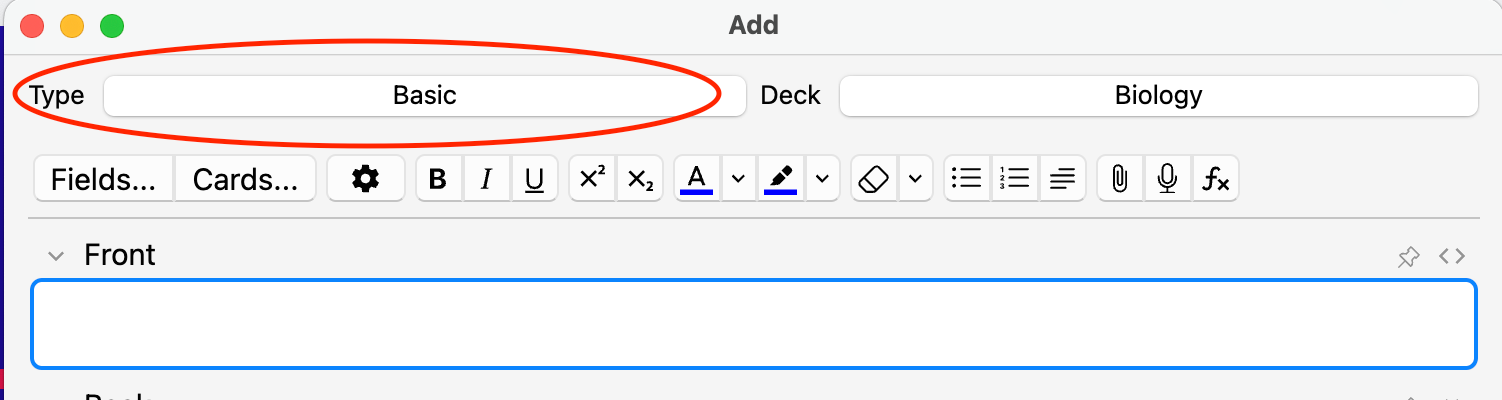Apply the text color swatch
Image resolution: width=1502 pixels, height=400 pixels.
click(697, 179)
